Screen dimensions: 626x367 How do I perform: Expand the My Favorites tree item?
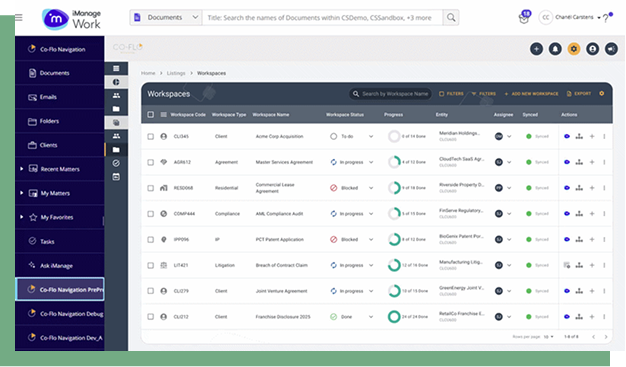tap(22, 217)
